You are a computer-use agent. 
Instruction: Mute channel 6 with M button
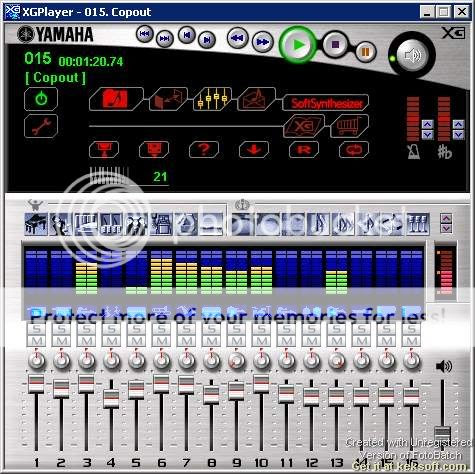pos(161,341)
